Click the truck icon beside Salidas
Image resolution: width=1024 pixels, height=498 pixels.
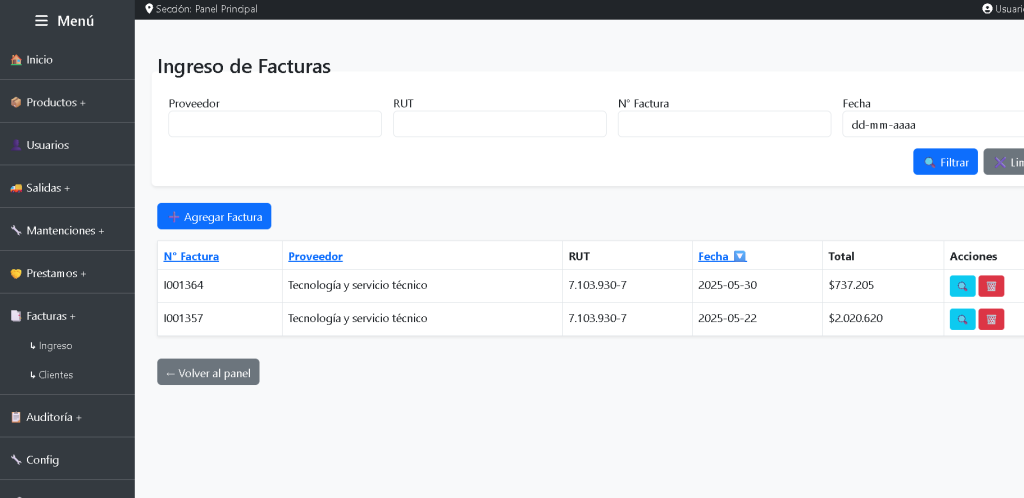pos(16,188)
